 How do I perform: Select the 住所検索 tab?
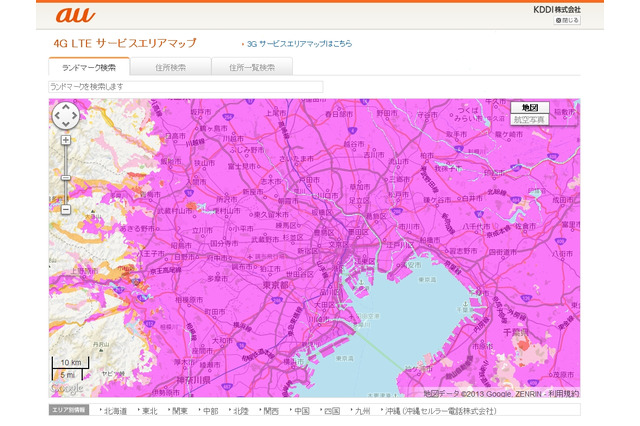(x=171, y=67)
